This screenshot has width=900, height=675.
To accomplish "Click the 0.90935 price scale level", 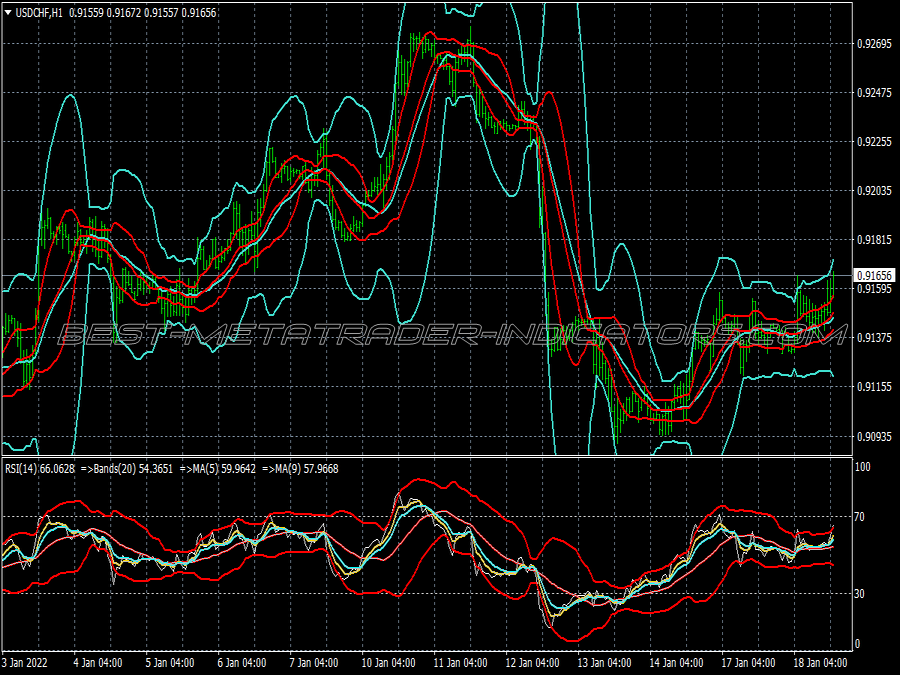I will [x=874, y=437].
